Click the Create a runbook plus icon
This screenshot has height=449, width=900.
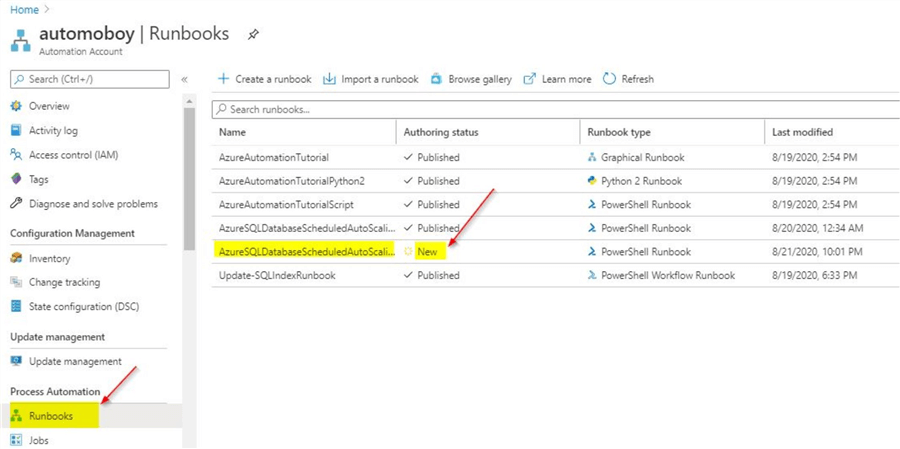coord(223,79)
